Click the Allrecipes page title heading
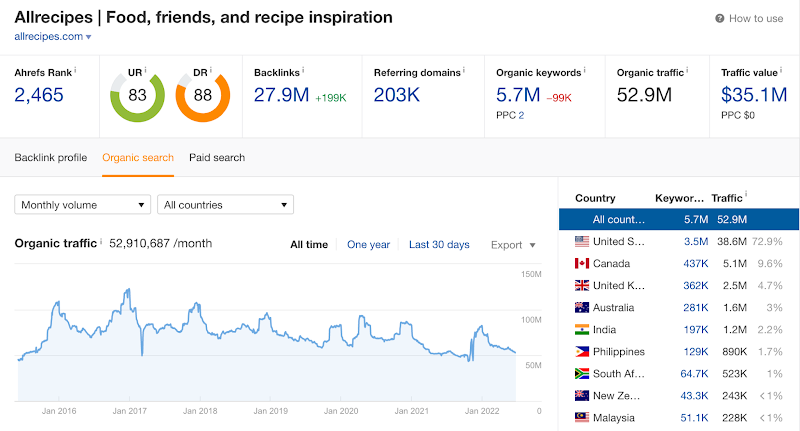This screenshot has height=431, width=800. pyautogui.click(x=204, y=17)
